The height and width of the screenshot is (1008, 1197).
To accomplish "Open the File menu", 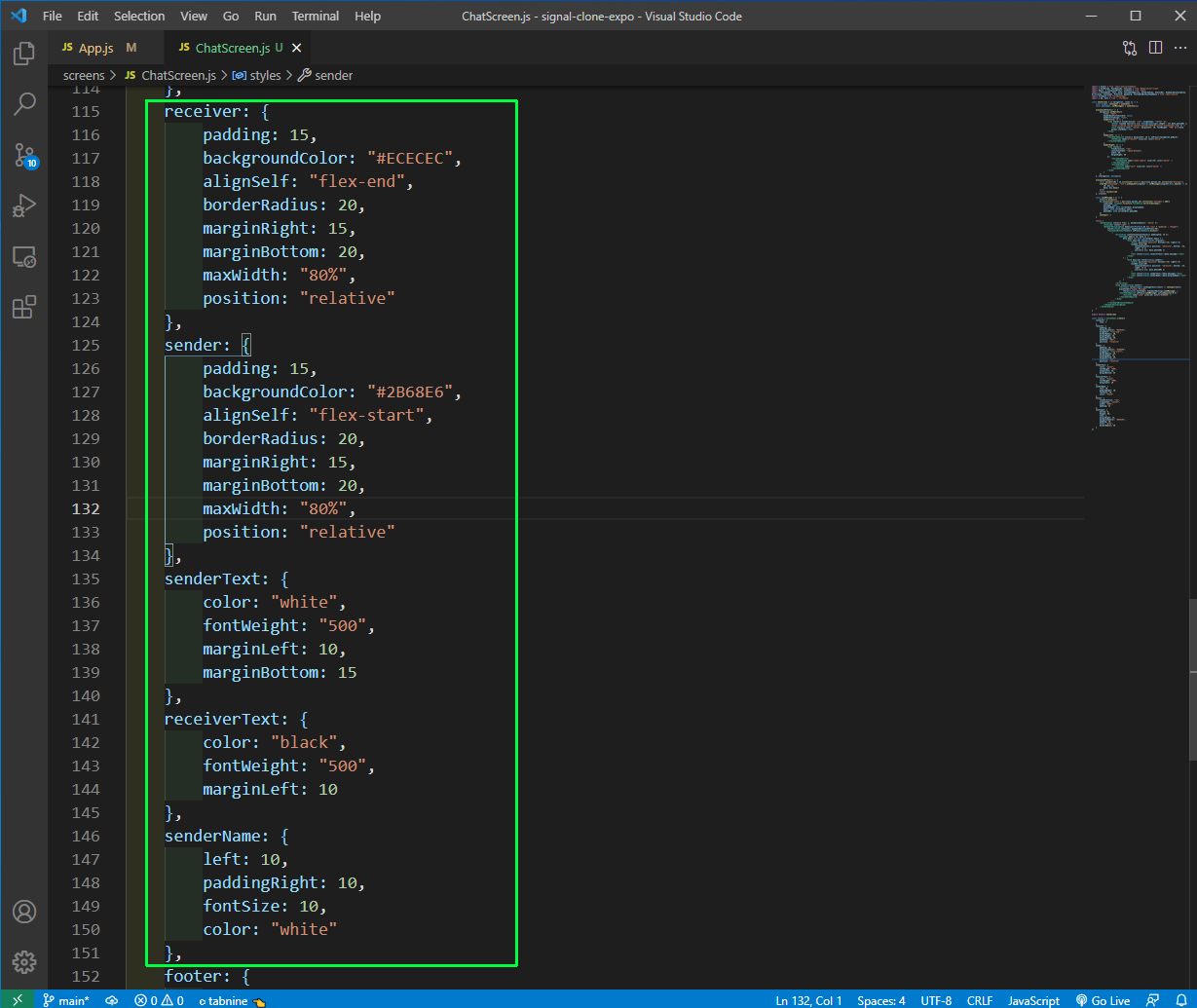I will (x=53, y=17).
